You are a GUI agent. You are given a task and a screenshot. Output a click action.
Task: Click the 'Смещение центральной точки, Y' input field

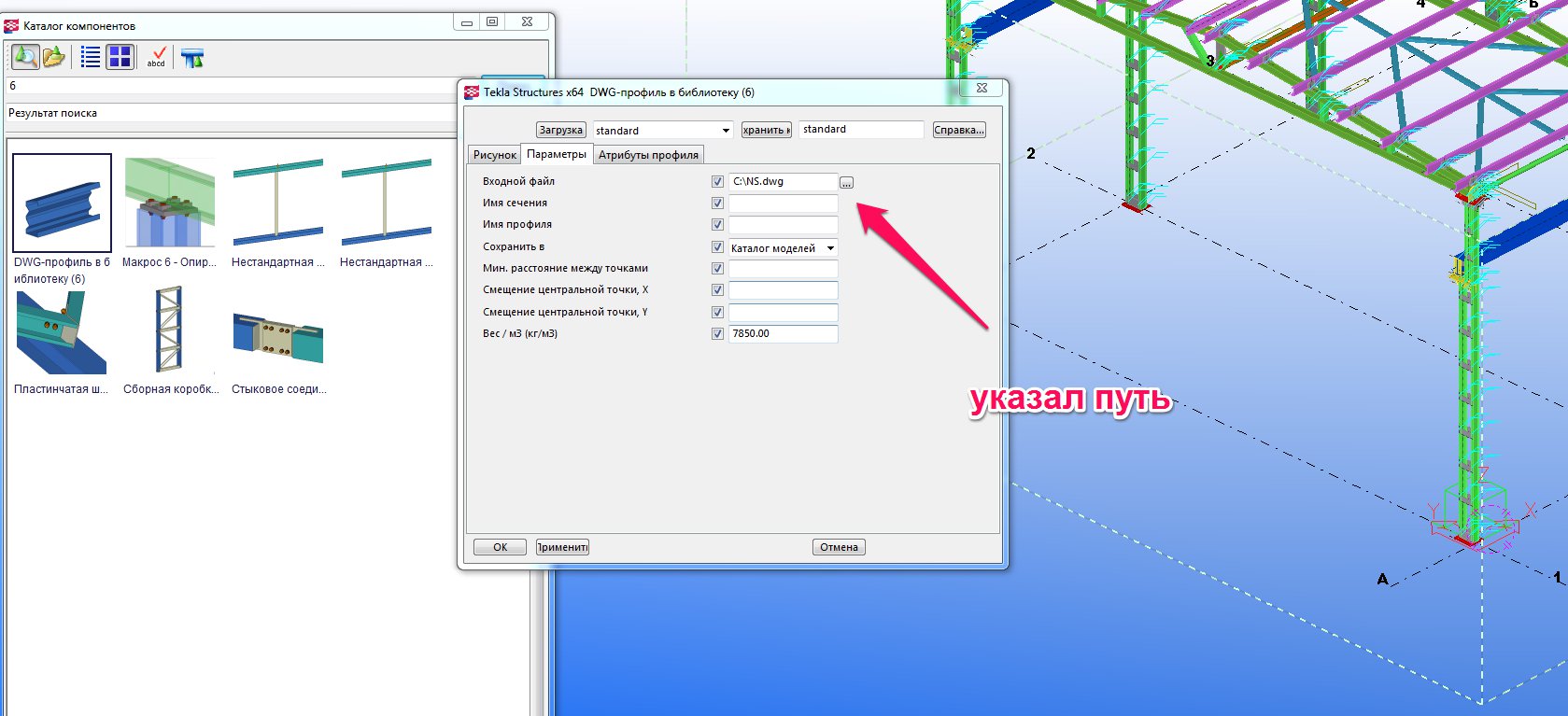click(783, 312)
